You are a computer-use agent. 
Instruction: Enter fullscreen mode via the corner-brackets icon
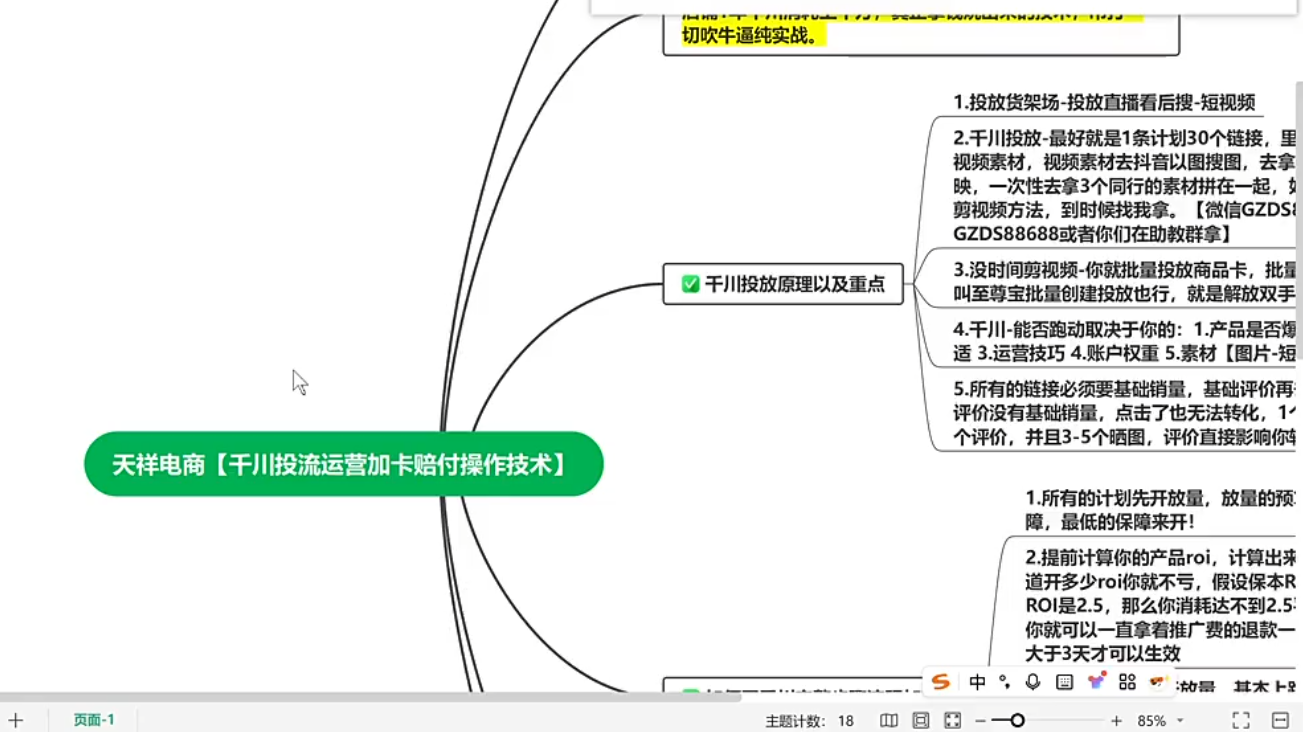coord(1241,720)
